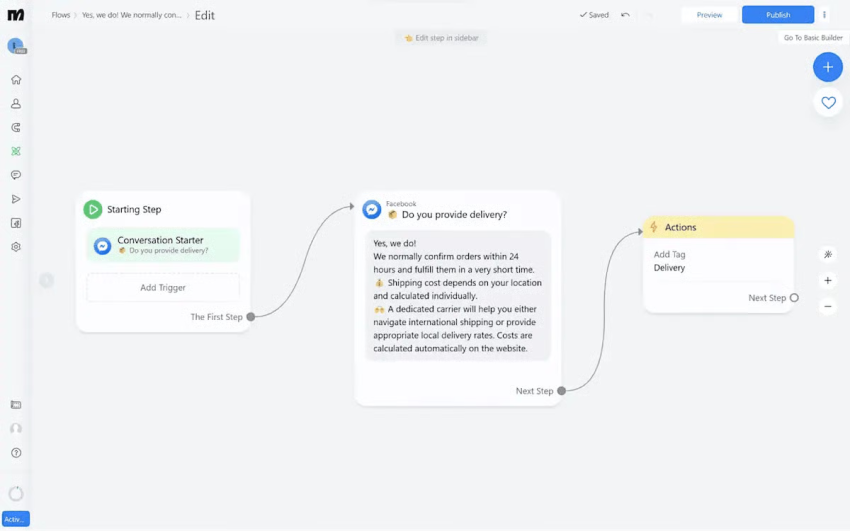Screen dimensions: 850x531
Task: Expand the collapsed sidebar arrow
Action: click(x=46, y=281)
